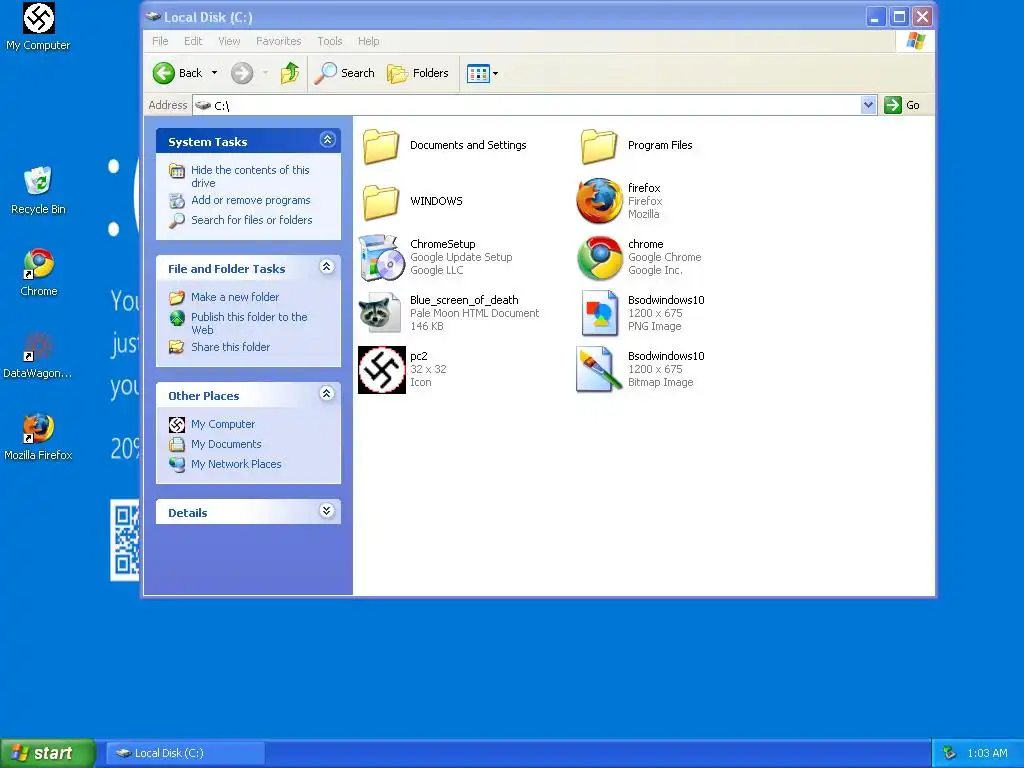Select the Blue_screen_of_death HTML document
Image resolution: width=1024 pixels, height=768 pixels.
coord(449,313)
